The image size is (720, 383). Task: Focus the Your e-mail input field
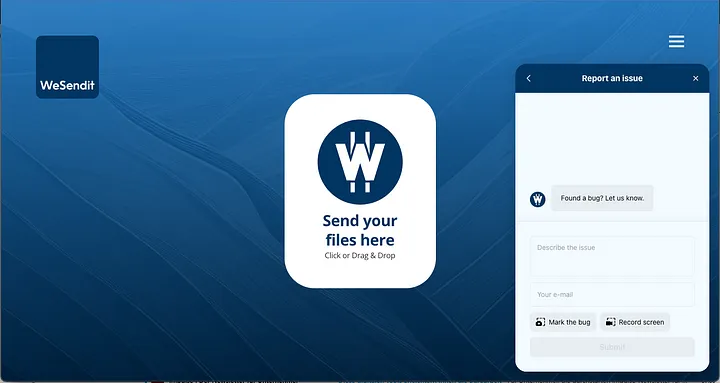(612, 294)
